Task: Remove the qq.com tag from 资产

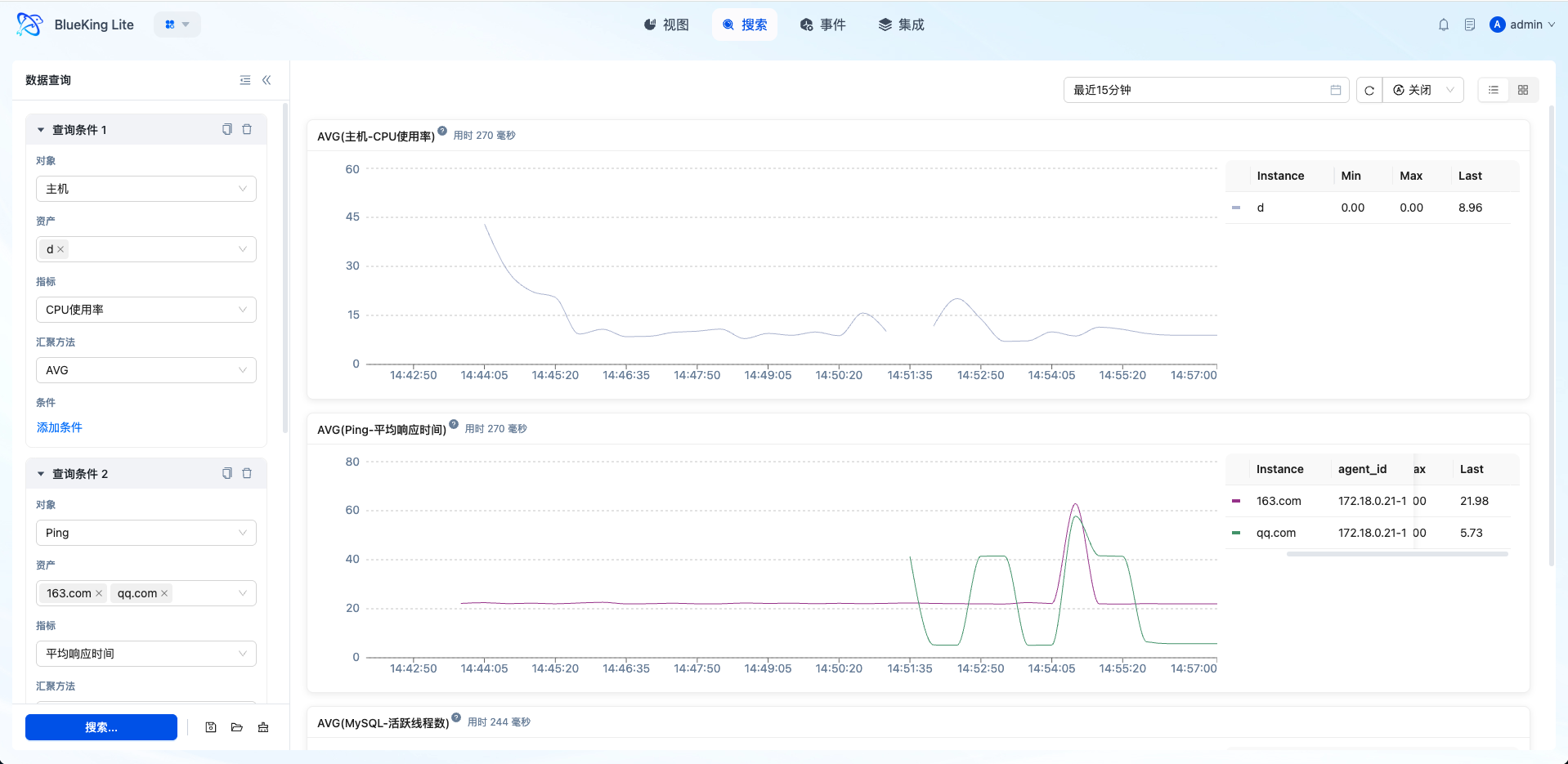Action: click(164, 593)
